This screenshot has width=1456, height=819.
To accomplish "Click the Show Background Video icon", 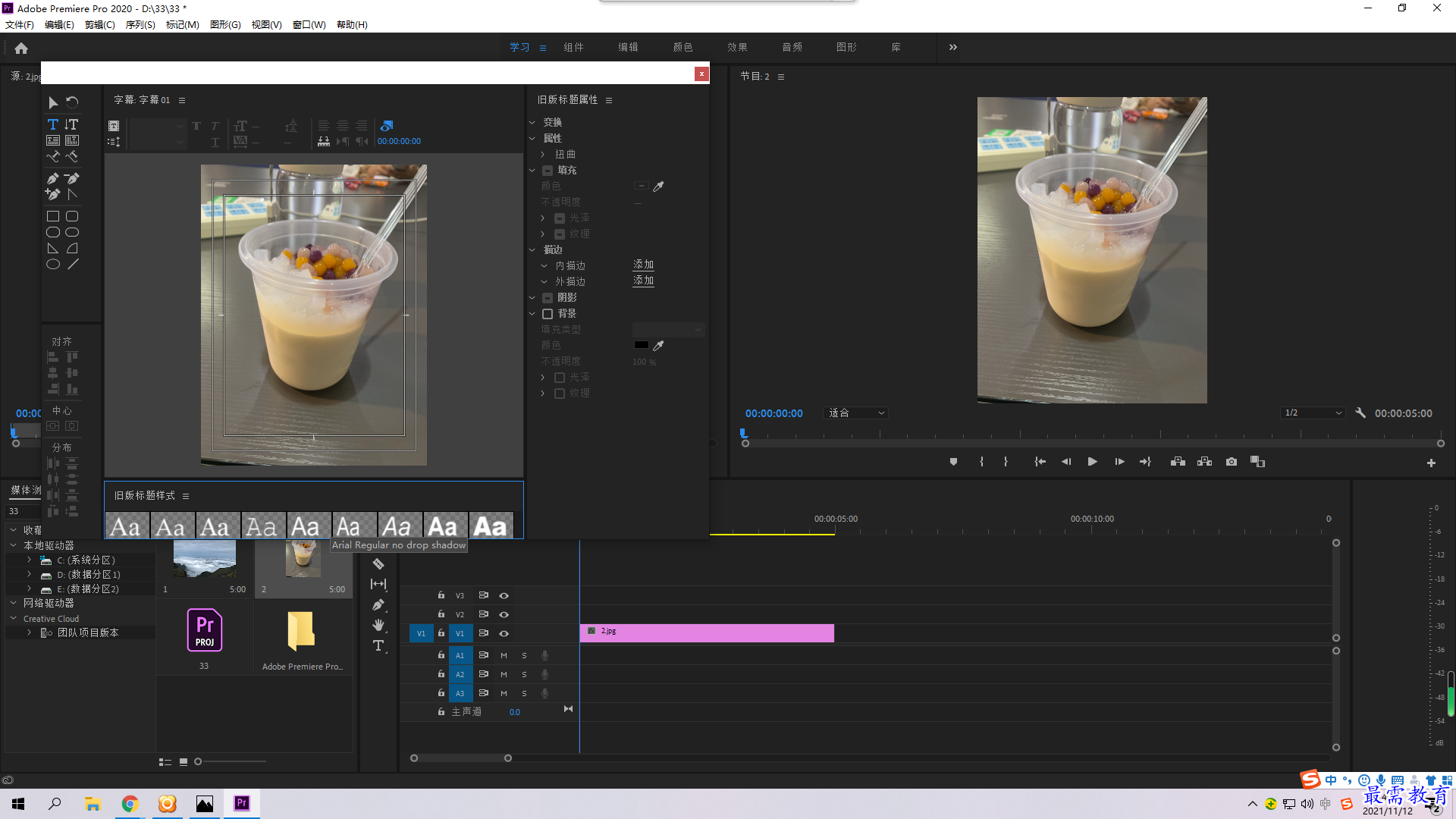I will point(387,126).
